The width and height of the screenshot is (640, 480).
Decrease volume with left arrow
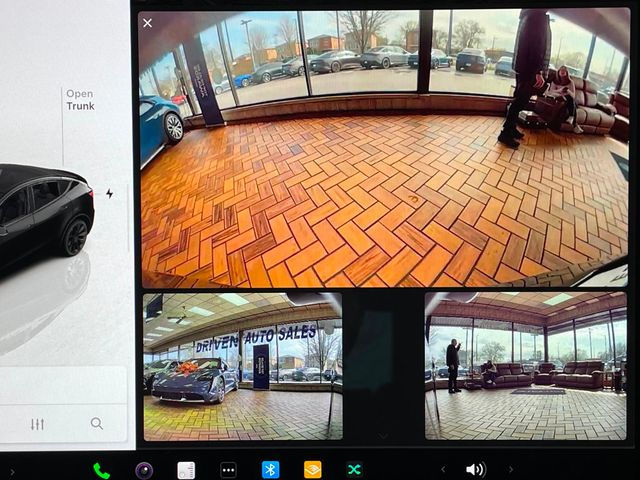(x=443, y=469)
